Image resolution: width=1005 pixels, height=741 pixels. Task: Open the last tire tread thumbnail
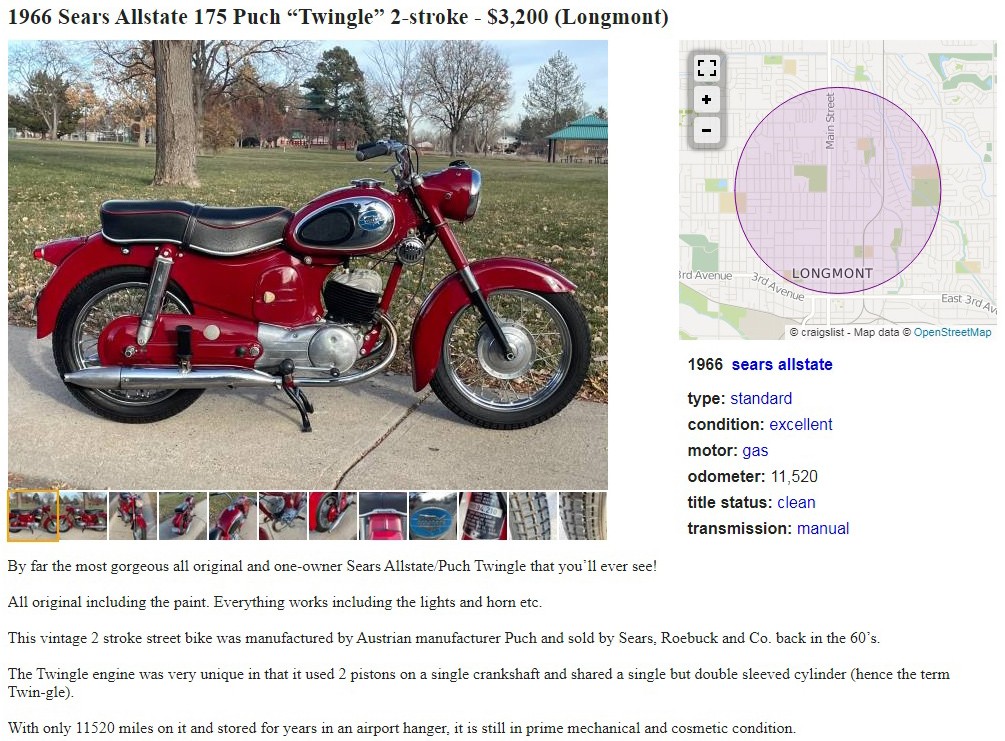click(x=583, y=515)
